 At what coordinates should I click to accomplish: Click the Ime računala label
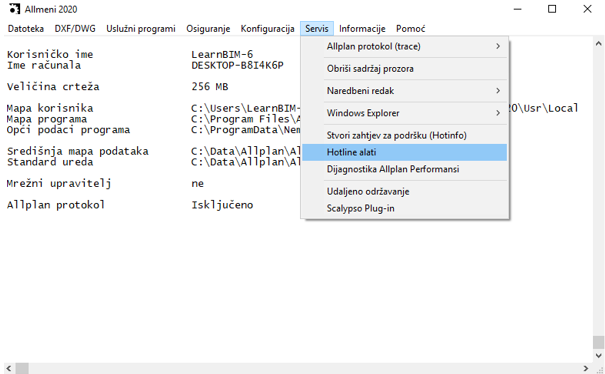coord(44,65)
